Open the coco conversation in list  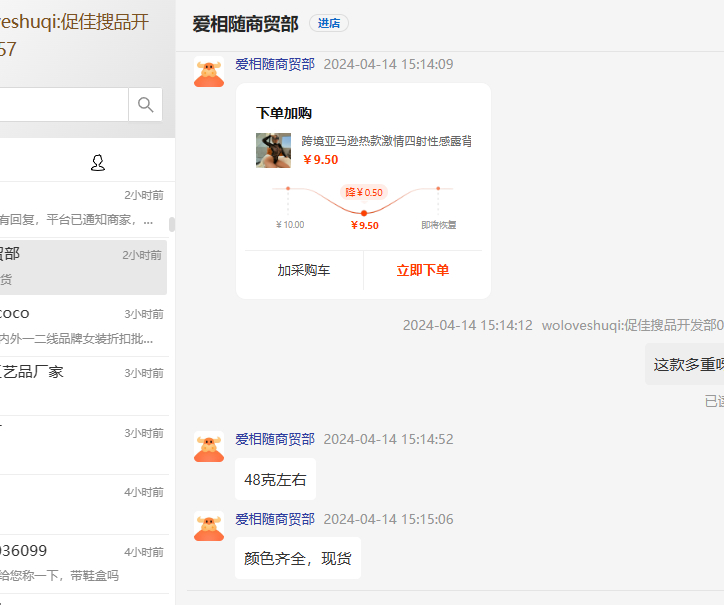[x=80, y=326]
